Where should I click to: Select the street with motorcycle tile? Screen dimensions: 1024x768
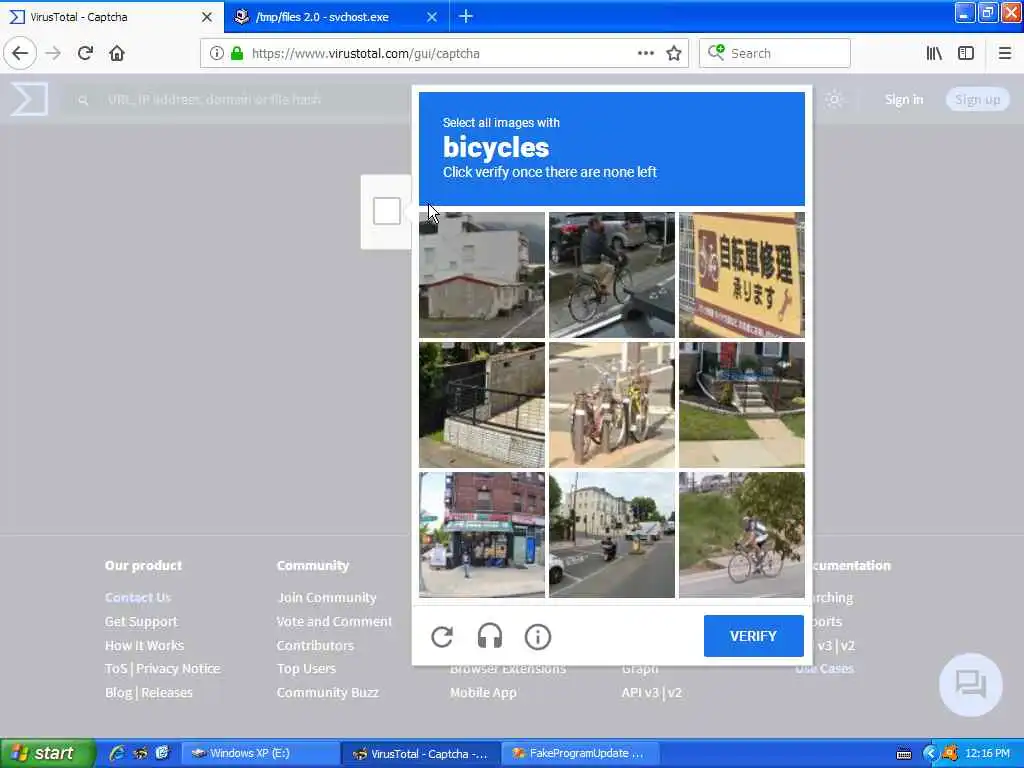pyautogui.click(x=612, y=535)
